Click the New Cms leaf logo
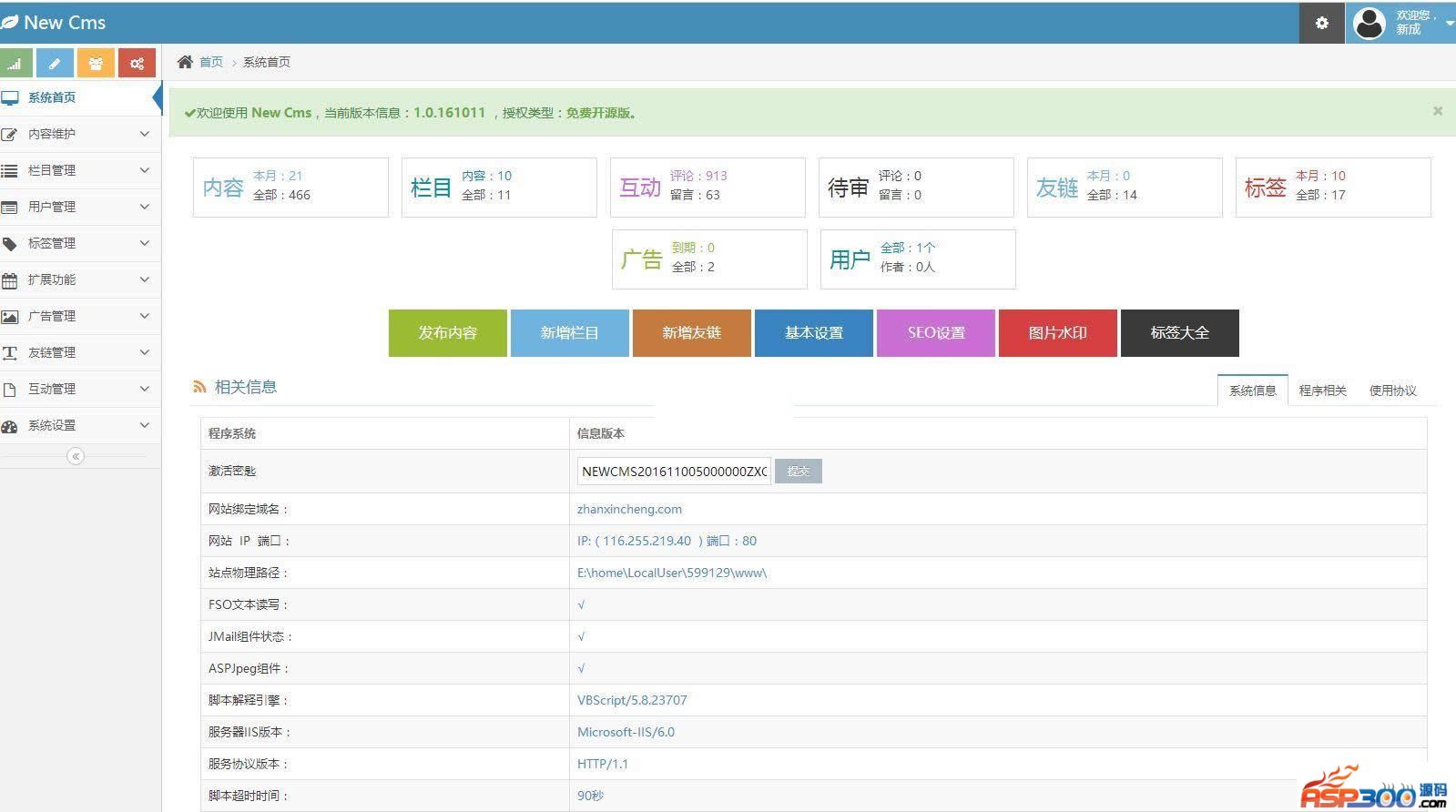Viewport: 1456px width, 812px height. pyautogui.click(x=9, y=23)
